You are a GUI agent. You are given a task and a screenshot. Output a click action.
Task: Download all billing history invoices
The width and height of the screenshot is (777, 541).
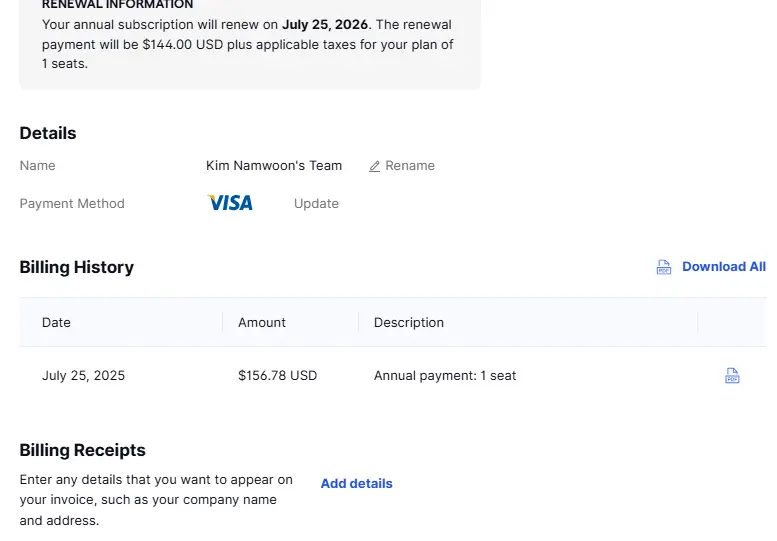pos(723,267)
